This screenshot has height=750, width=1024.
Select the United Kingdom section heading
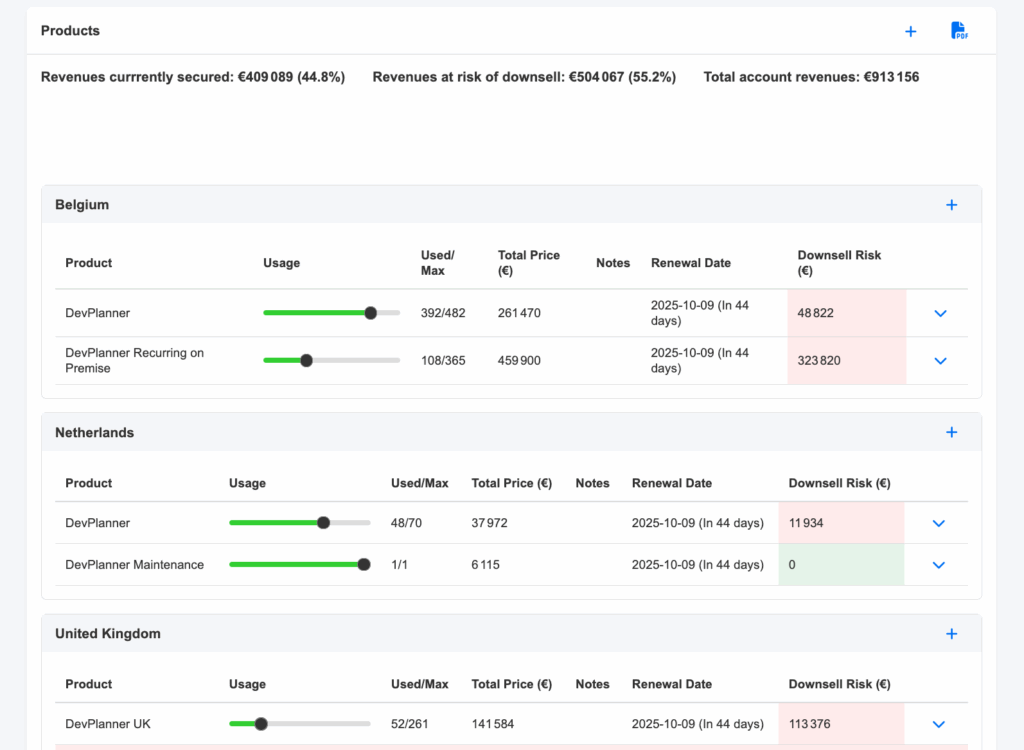108,634
